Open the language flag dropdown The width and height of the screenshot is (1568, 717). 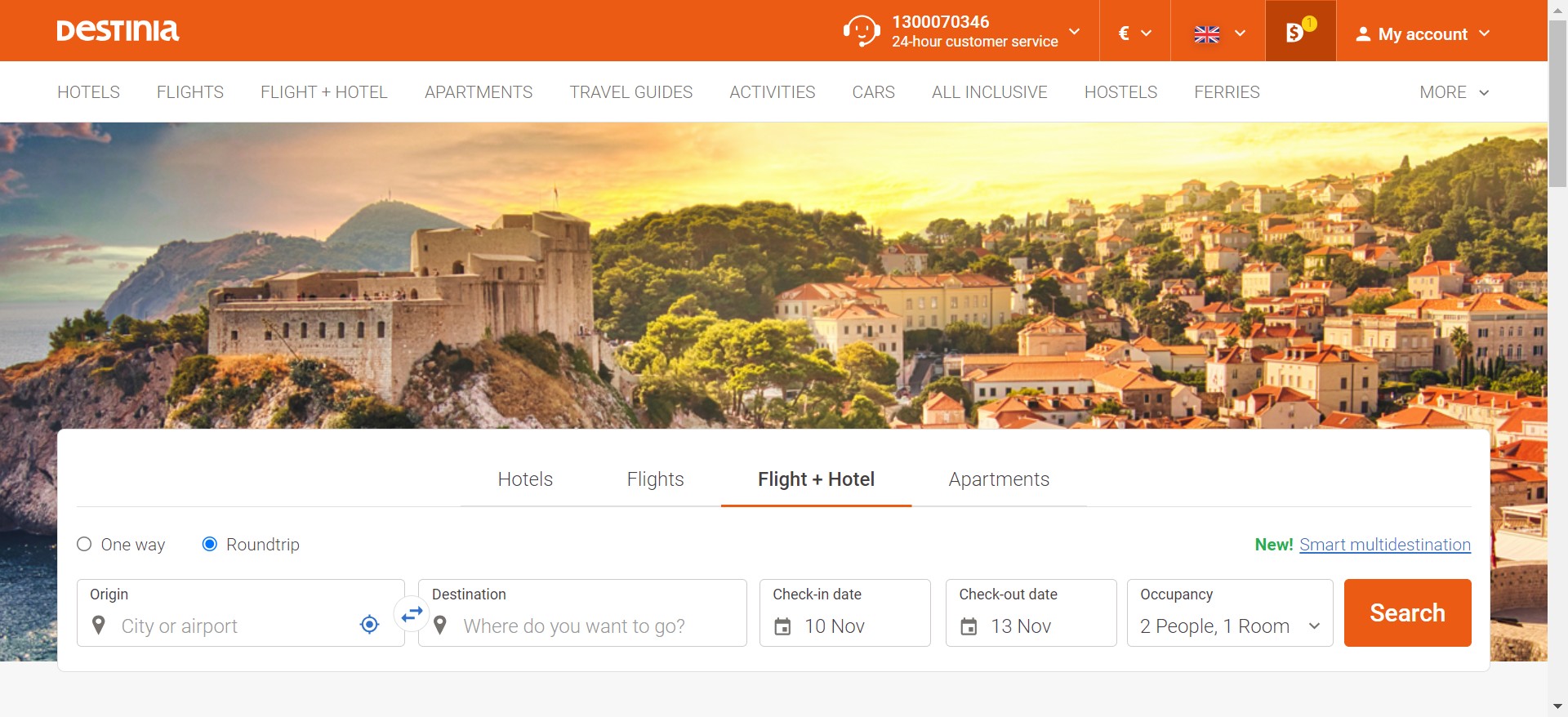(1218, 33)
